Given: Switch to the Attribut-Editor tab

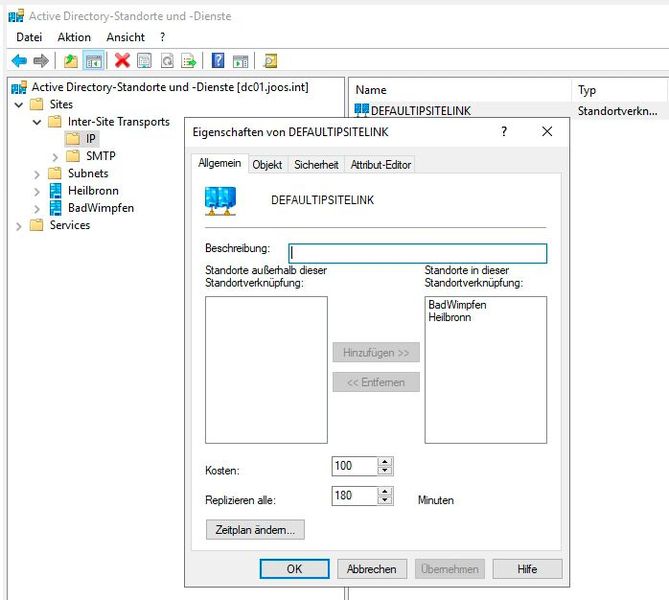Looking at the screenshot, I should [x=381, y=165].
